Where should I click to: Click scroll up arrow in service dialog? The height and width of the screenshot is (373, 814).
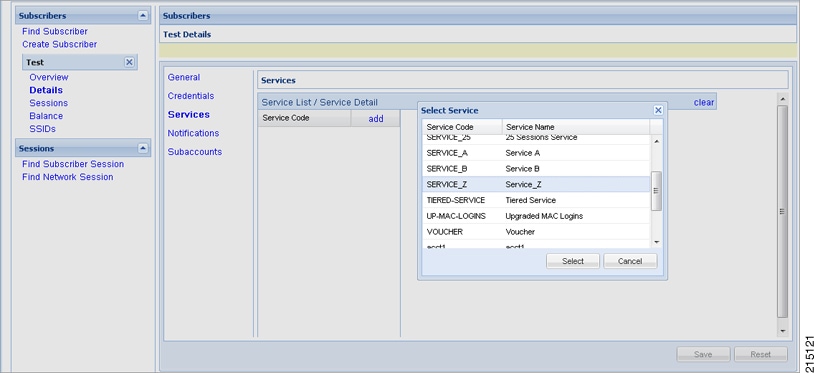coord(656,141)
